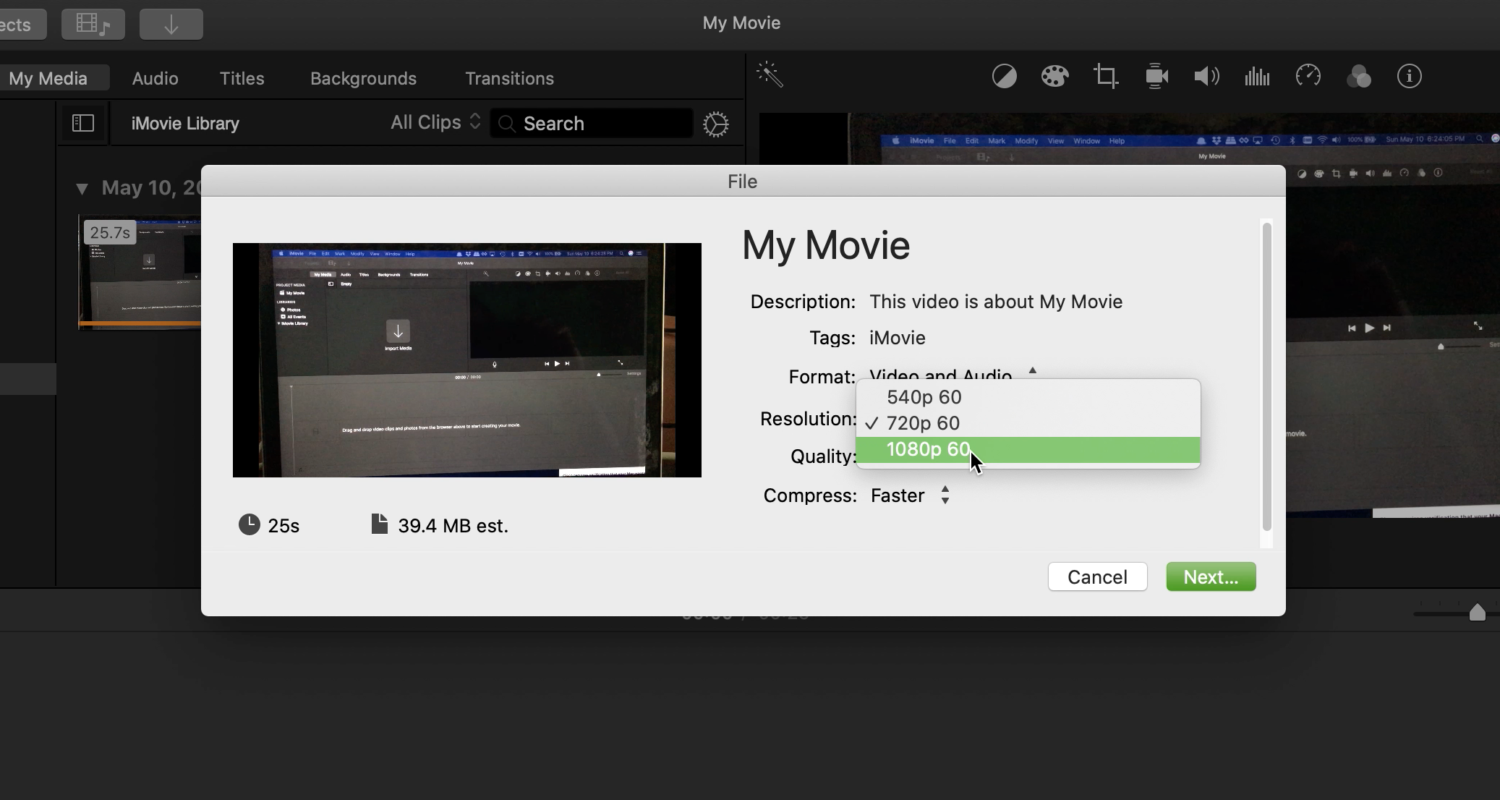Open the Compress Faster dropdown
The image size is (1500, 800).
point(910,495)
